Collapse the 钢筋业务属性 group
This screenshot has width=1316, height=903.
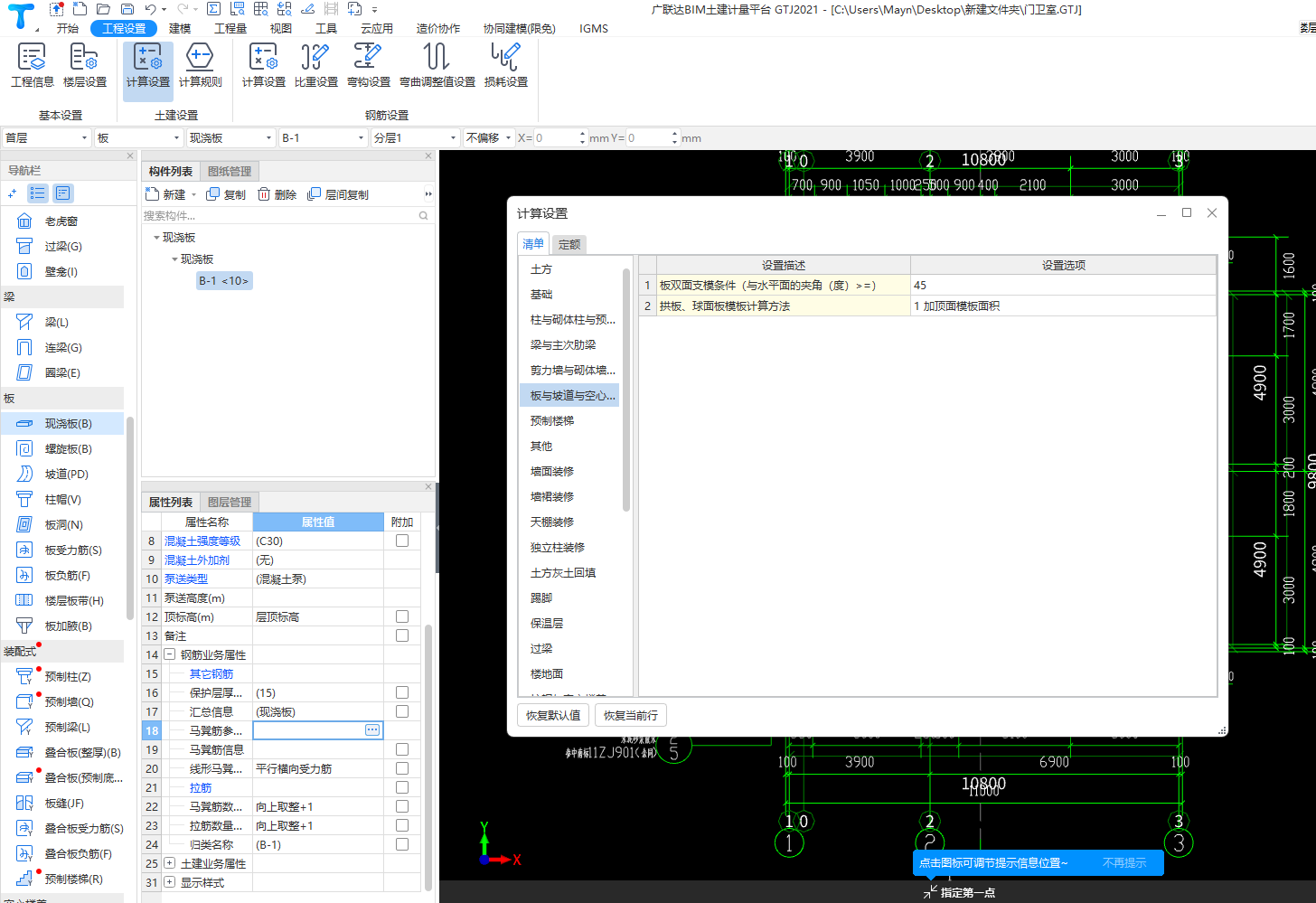(x=169, y=654)
